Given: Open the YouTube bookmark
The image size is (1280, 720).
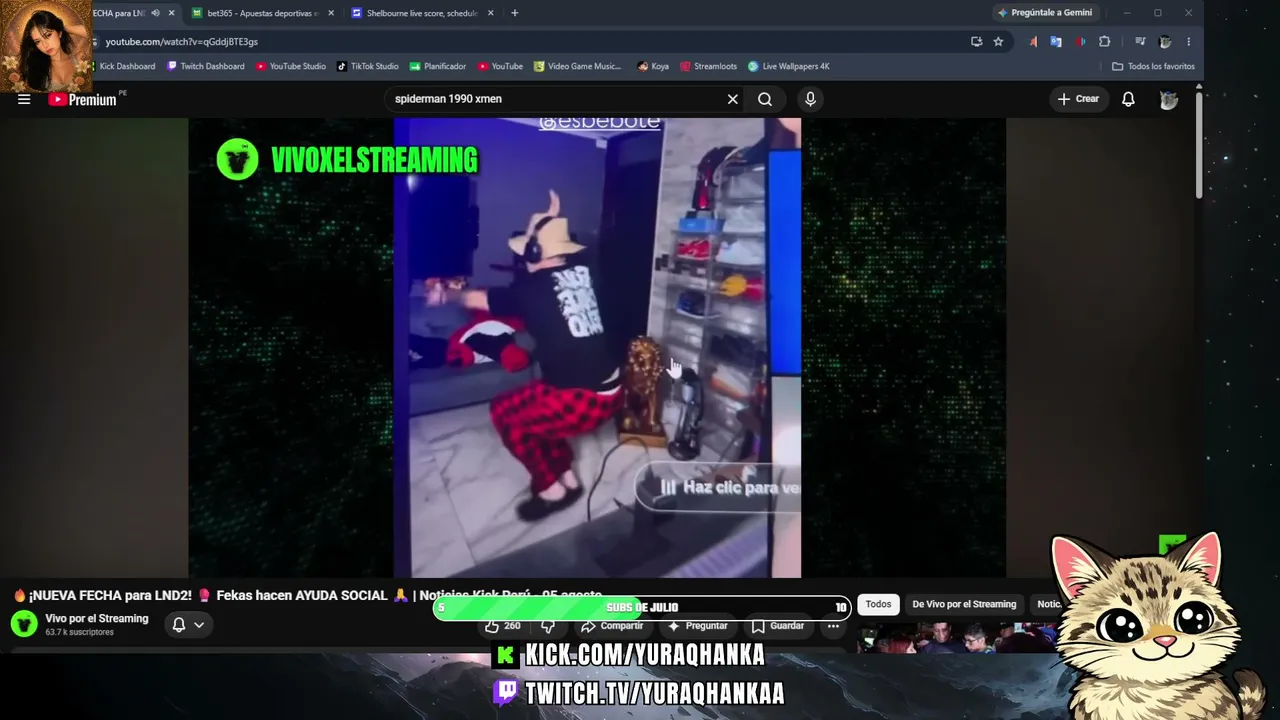Looking at the screenshot, I should (500, 67).
